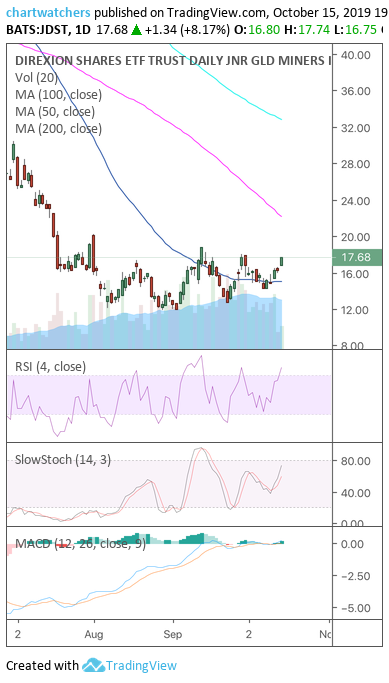Click the MACD (12, 26, close, 9) label
Screen dimensions: 389x683
(80, 544)
